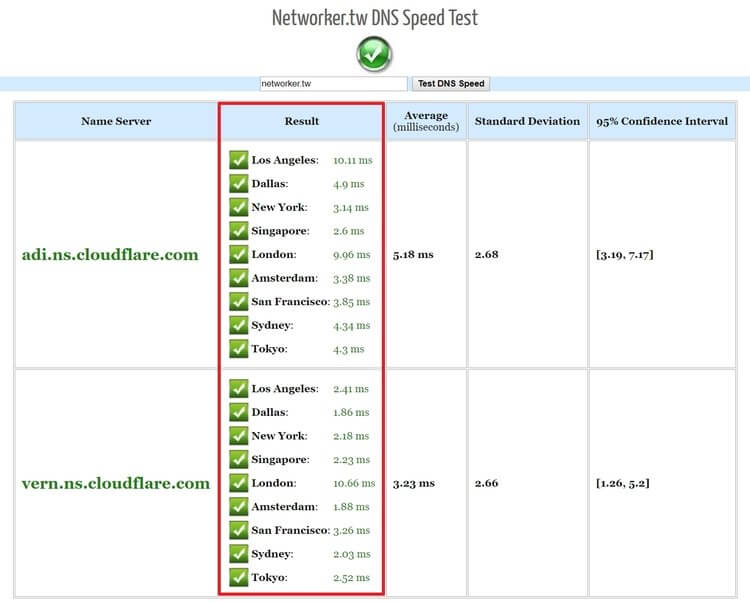Click the check icon beside Amsterdam 1.88 ms

(x=239, y=507)
